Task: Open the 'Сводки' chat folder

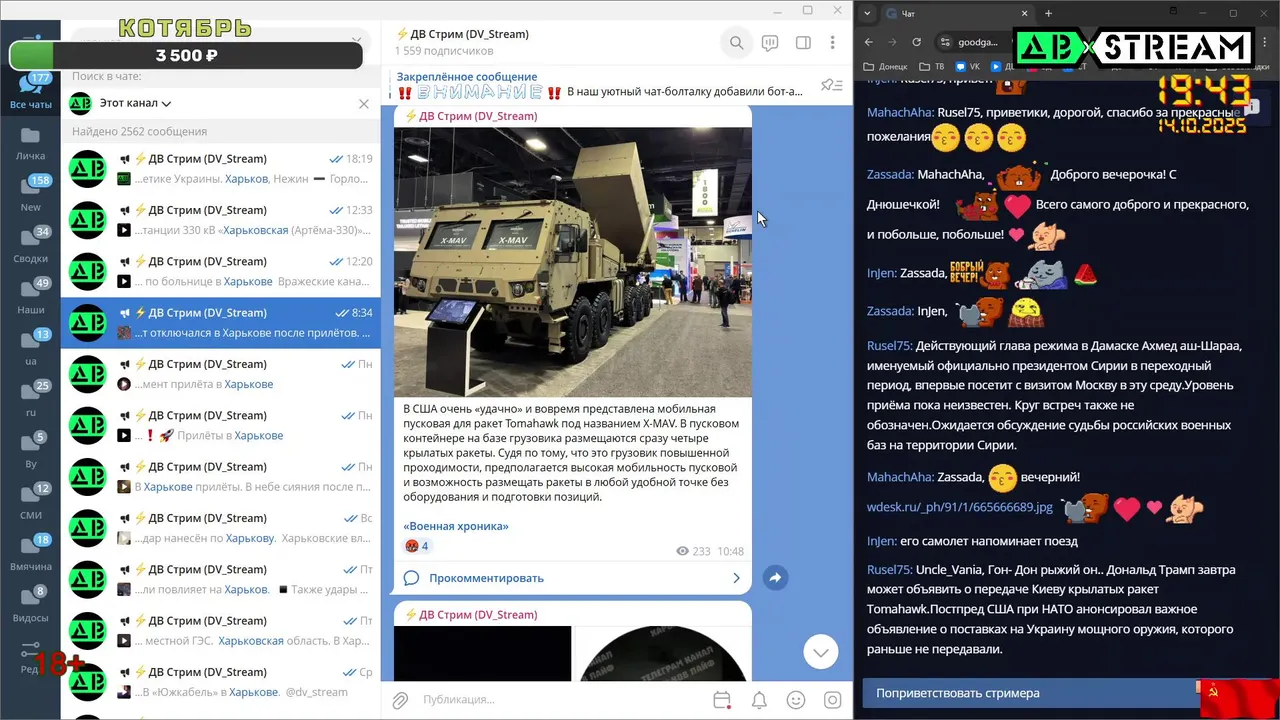Action: 31,245
